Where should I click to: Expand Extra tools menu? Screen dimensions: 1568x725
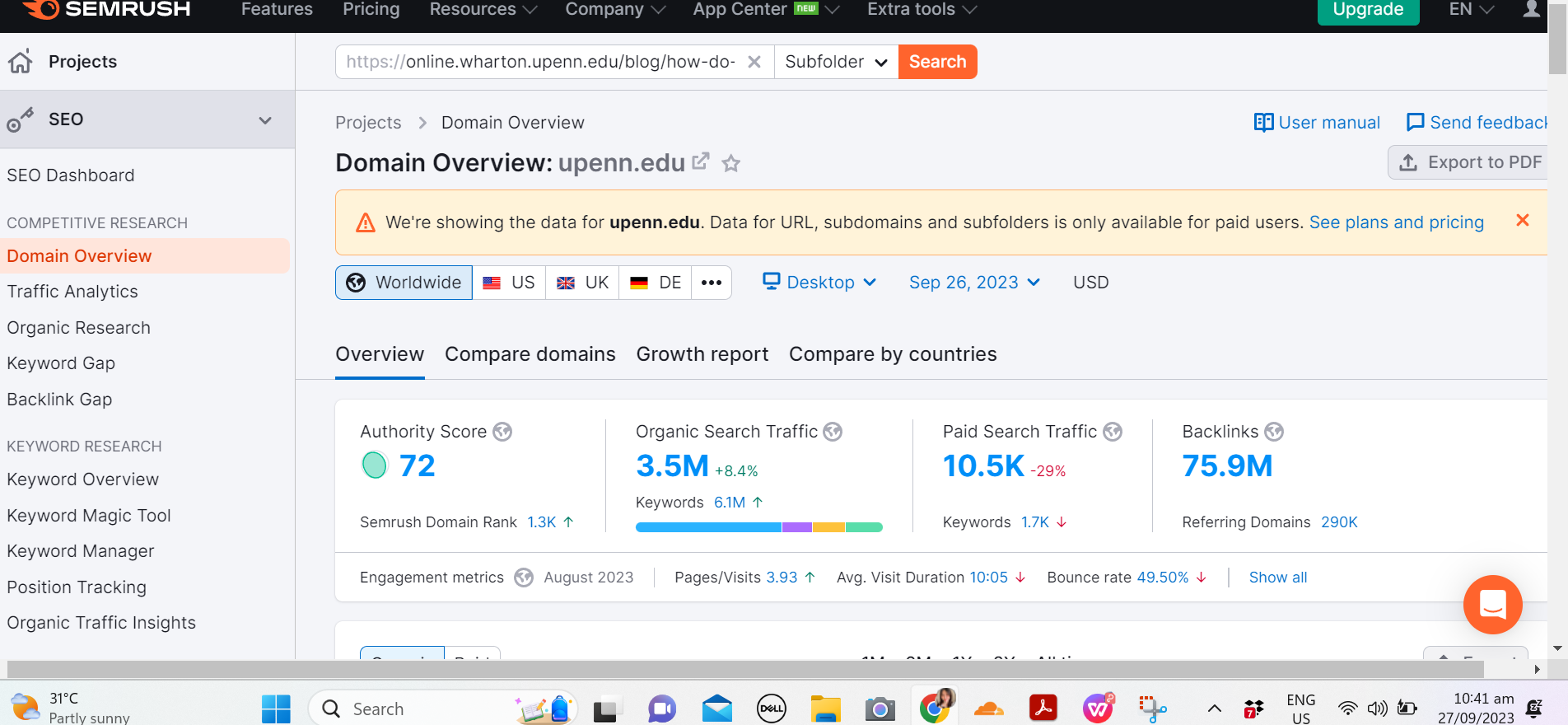point(922,9)
